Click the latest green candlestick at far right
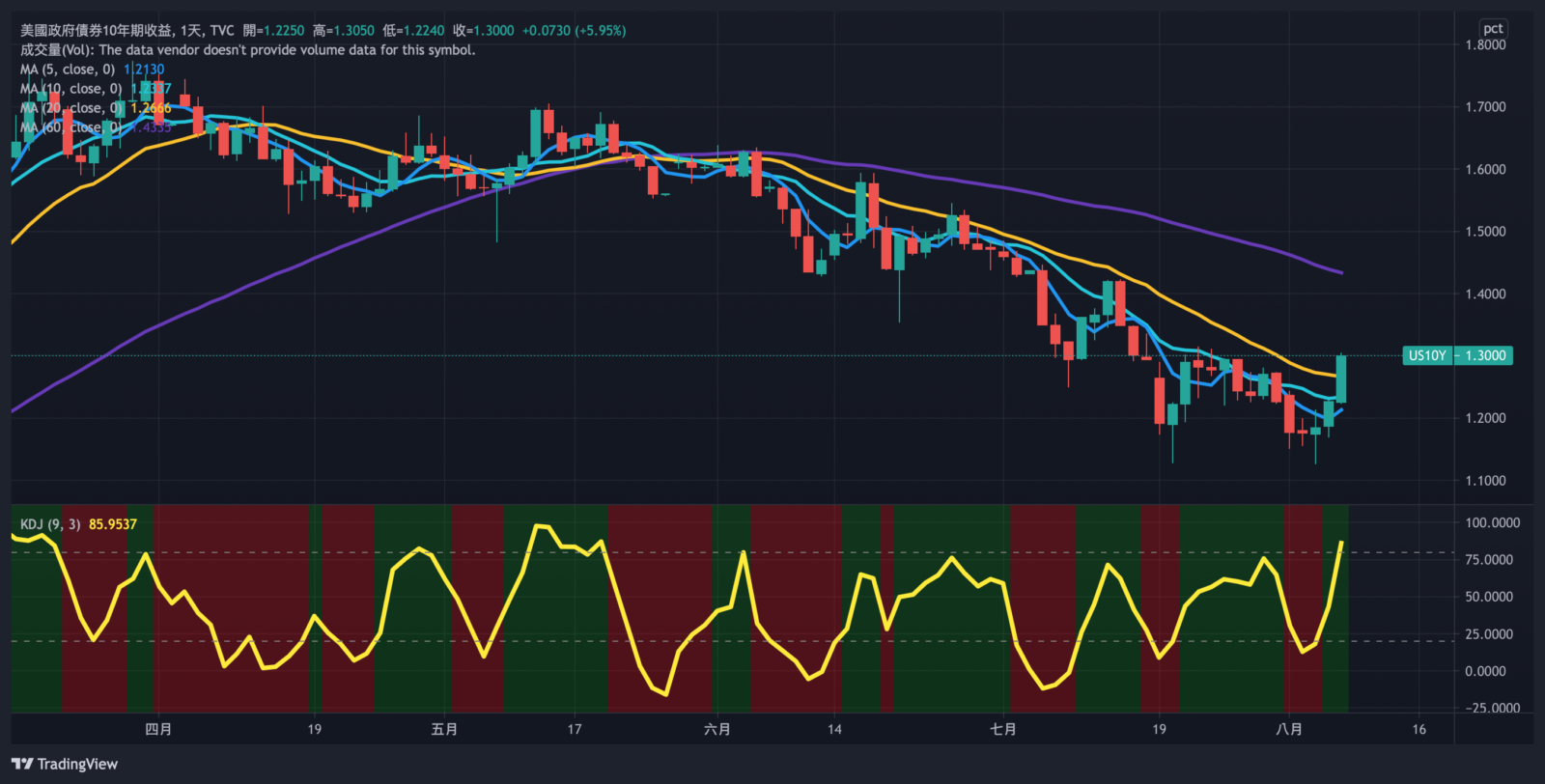The image size is (1545, 784). tap(1341, 378)
